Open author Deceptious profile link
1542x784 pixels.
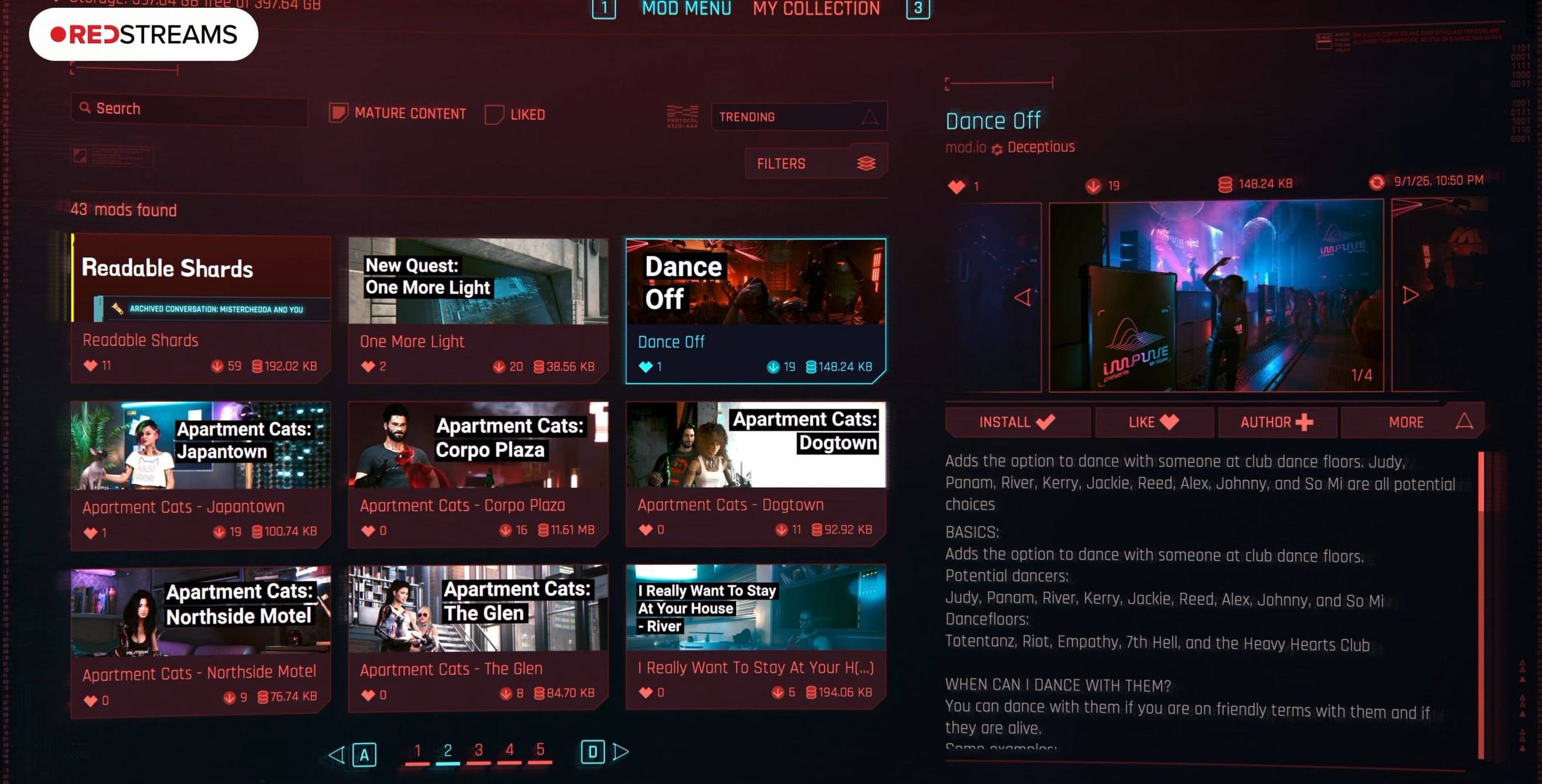1041,147
